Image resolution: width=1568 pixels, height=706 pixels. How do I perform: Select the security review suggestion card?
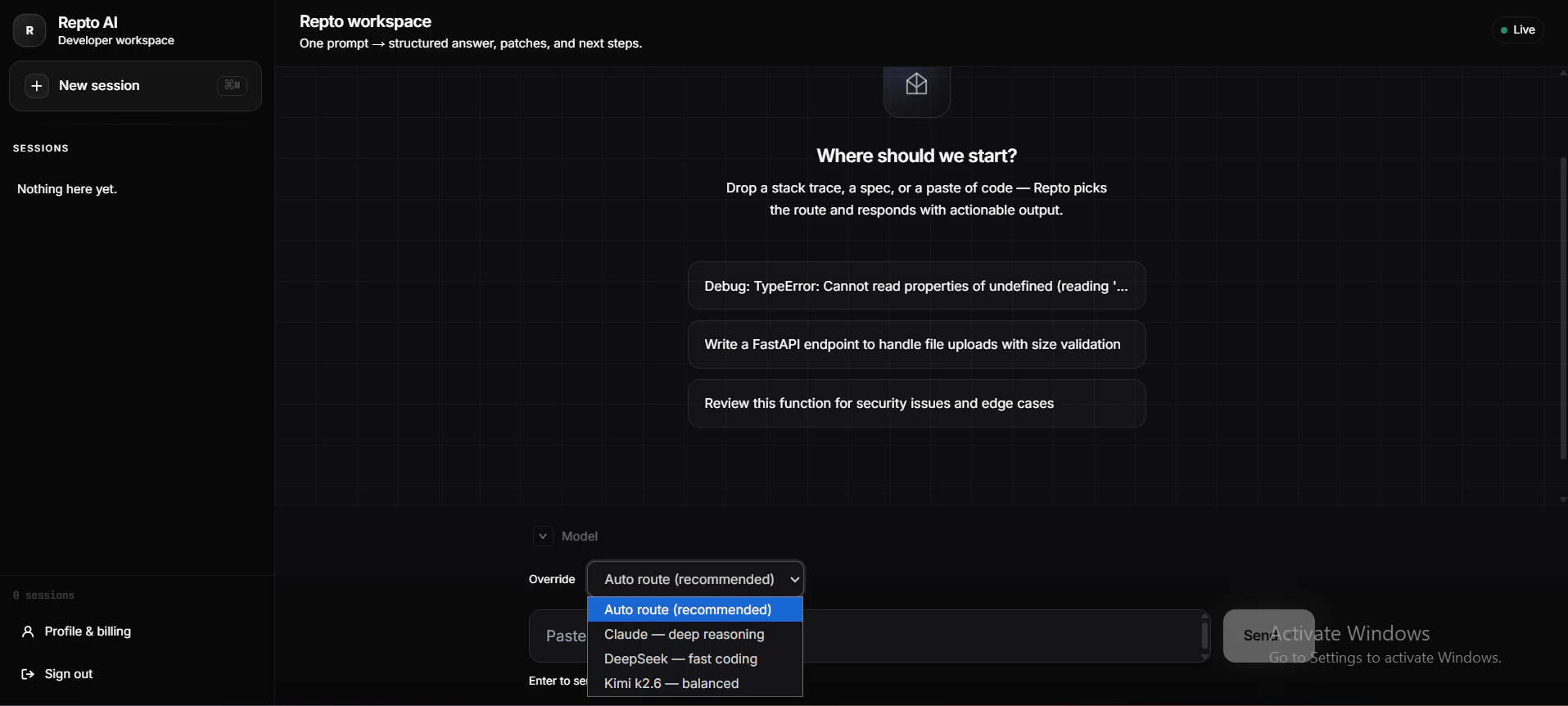click(916, 404)
